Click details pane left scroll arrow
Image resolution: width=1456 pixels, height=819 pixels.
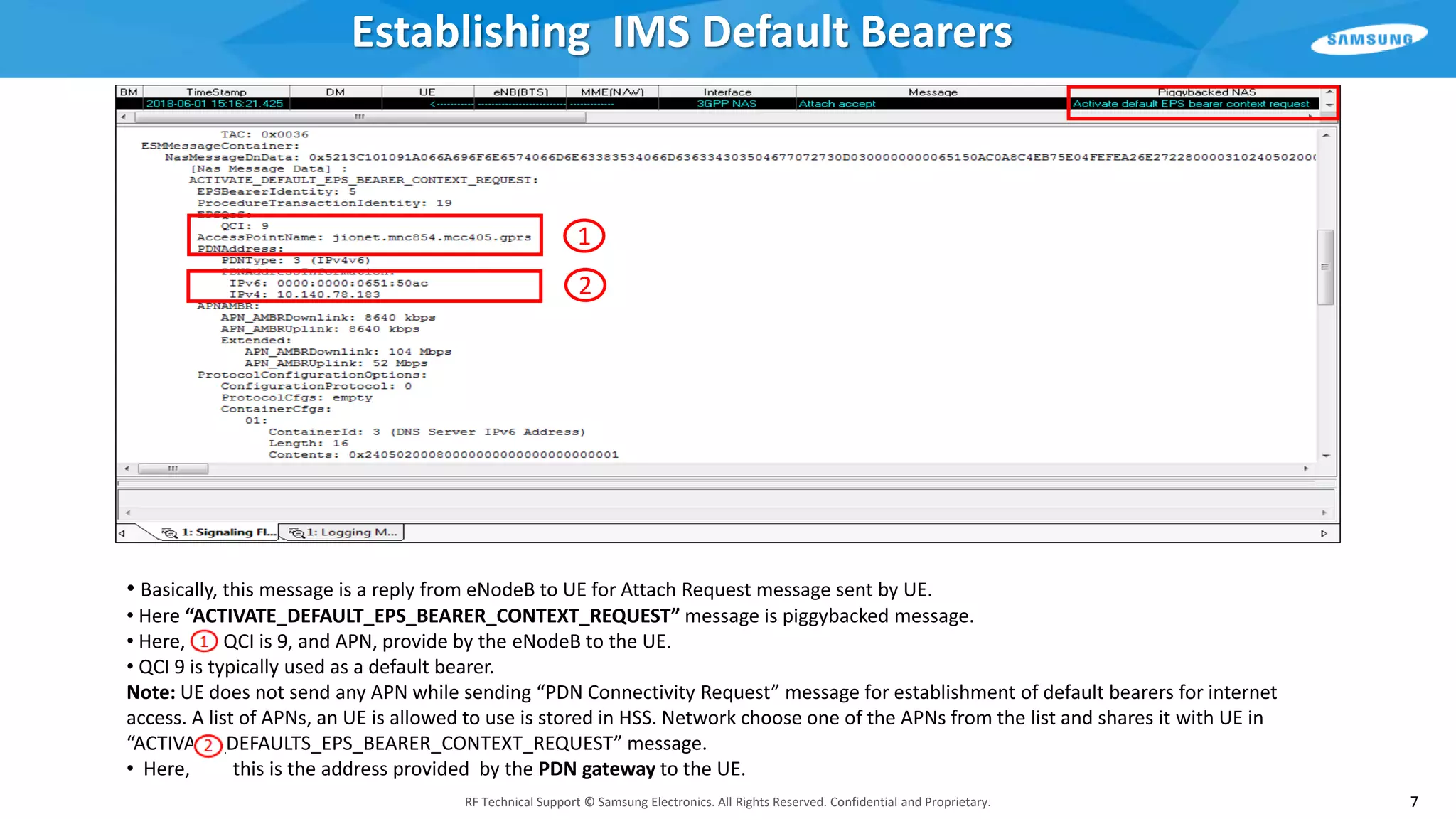click(x=127, y=469)
